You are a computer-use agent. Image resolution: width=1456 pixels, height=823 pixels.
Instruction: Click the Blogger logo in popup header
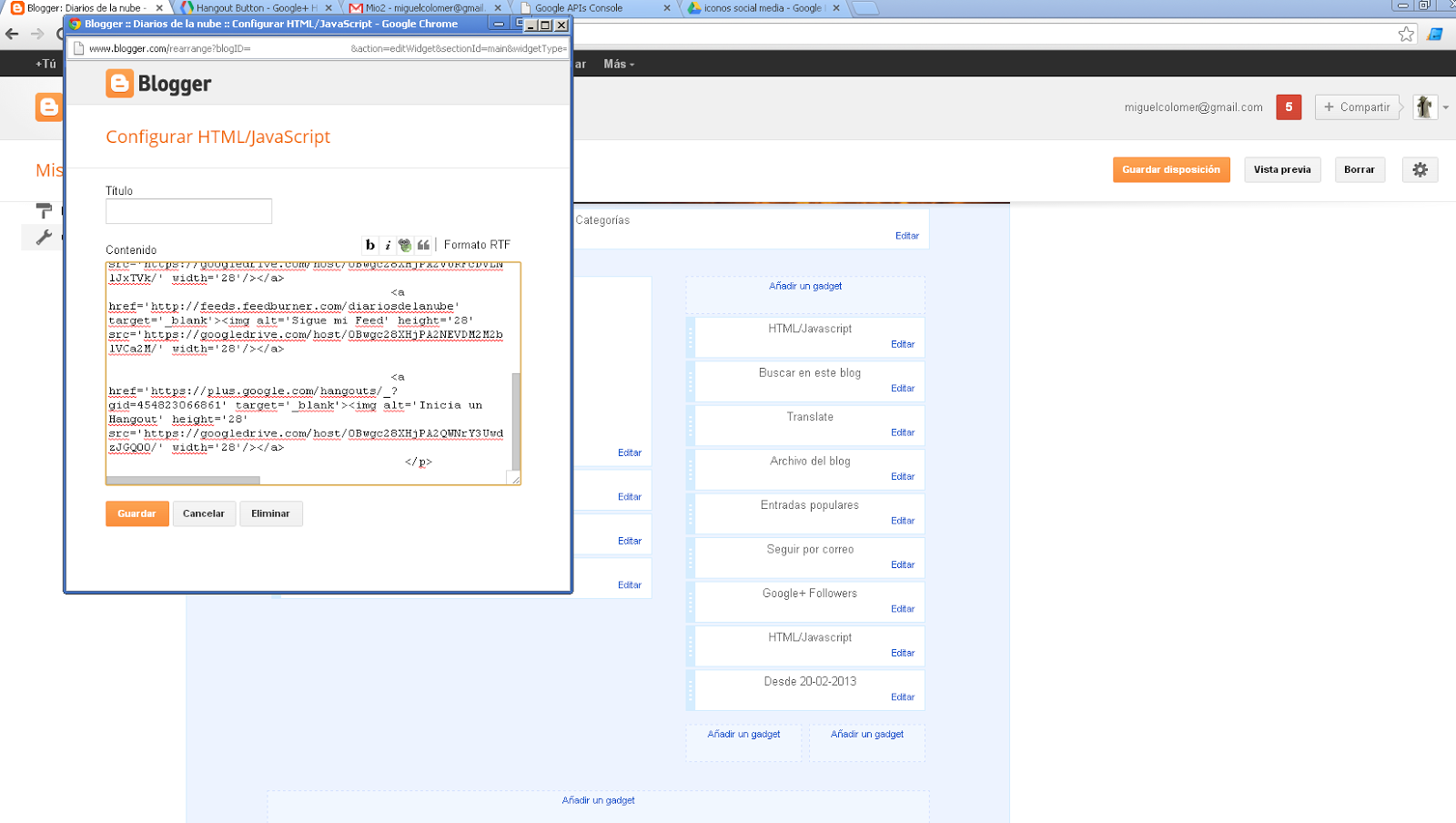158,84
